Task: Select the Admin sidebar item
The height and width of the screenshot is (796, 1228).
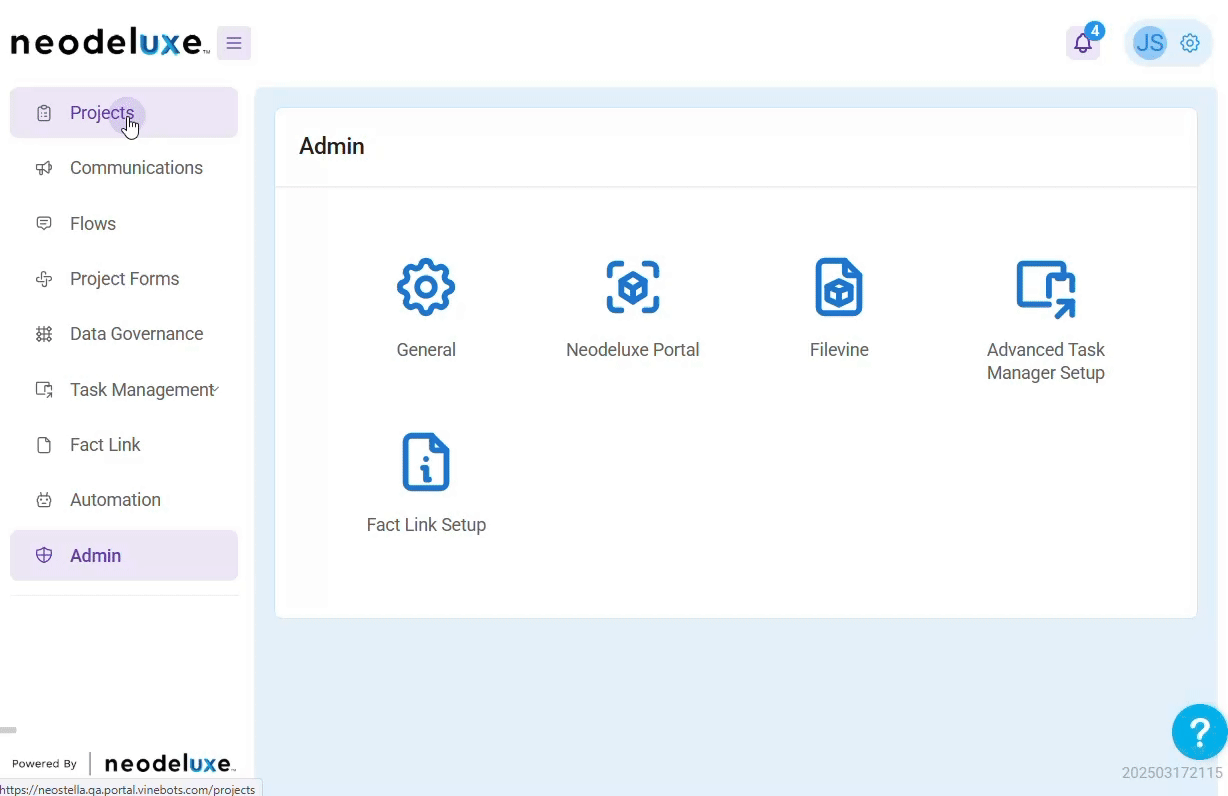Action: 124,555
